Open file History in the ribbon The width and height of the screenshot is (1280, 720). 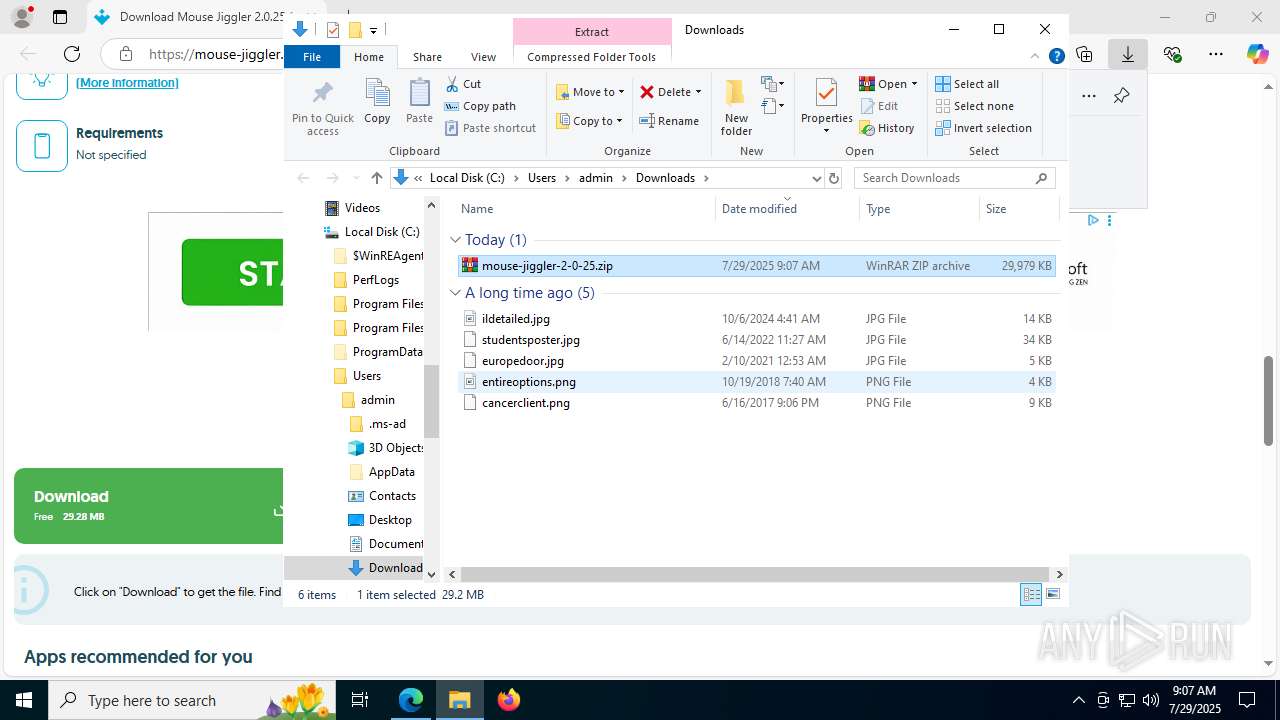pyautogui.click(x=887, y=128)
